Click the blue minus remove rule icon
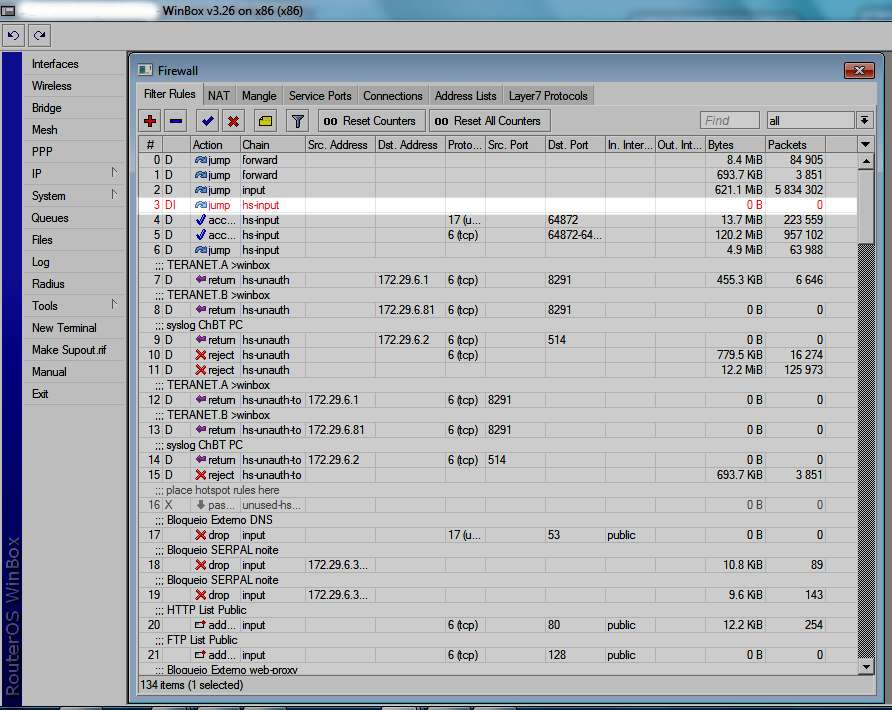The width and height of the screenshot is (892, 710). pyautogui.click(x=176, y=121)
